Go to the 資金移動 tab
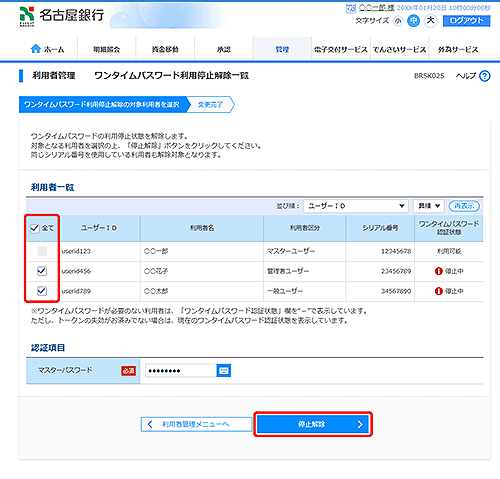The image size is (500, 479). tap(165, 49)
